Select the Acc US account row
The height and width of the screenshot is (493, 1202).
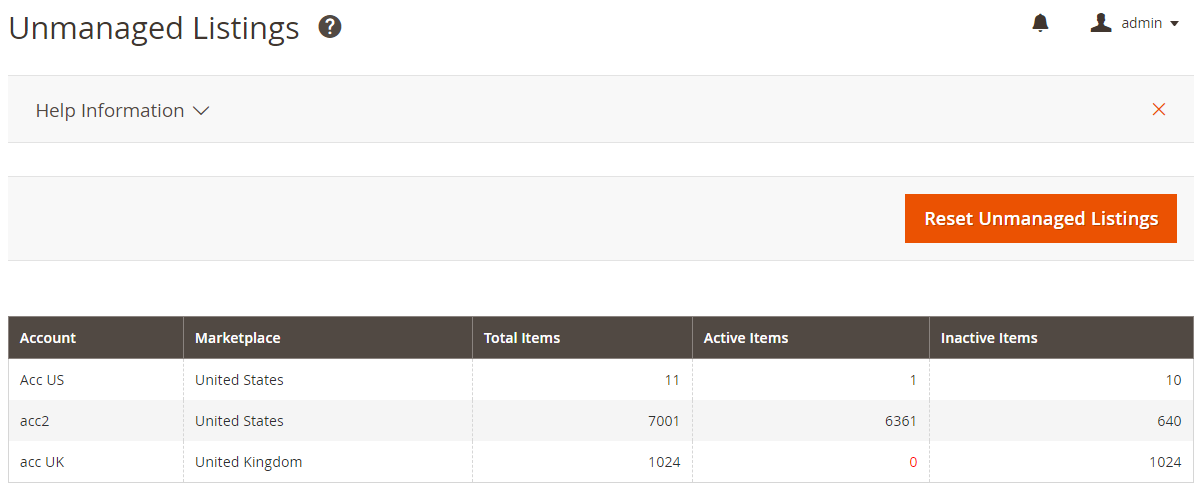pyautogui.click(x=42, y=380)
